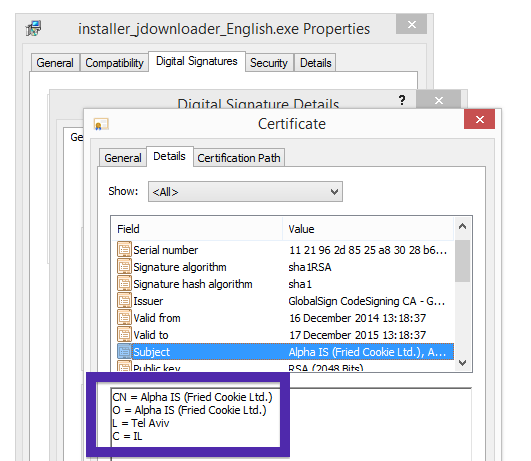
Task: Click the certificate icon in title bar
Action: coord(101,124)
